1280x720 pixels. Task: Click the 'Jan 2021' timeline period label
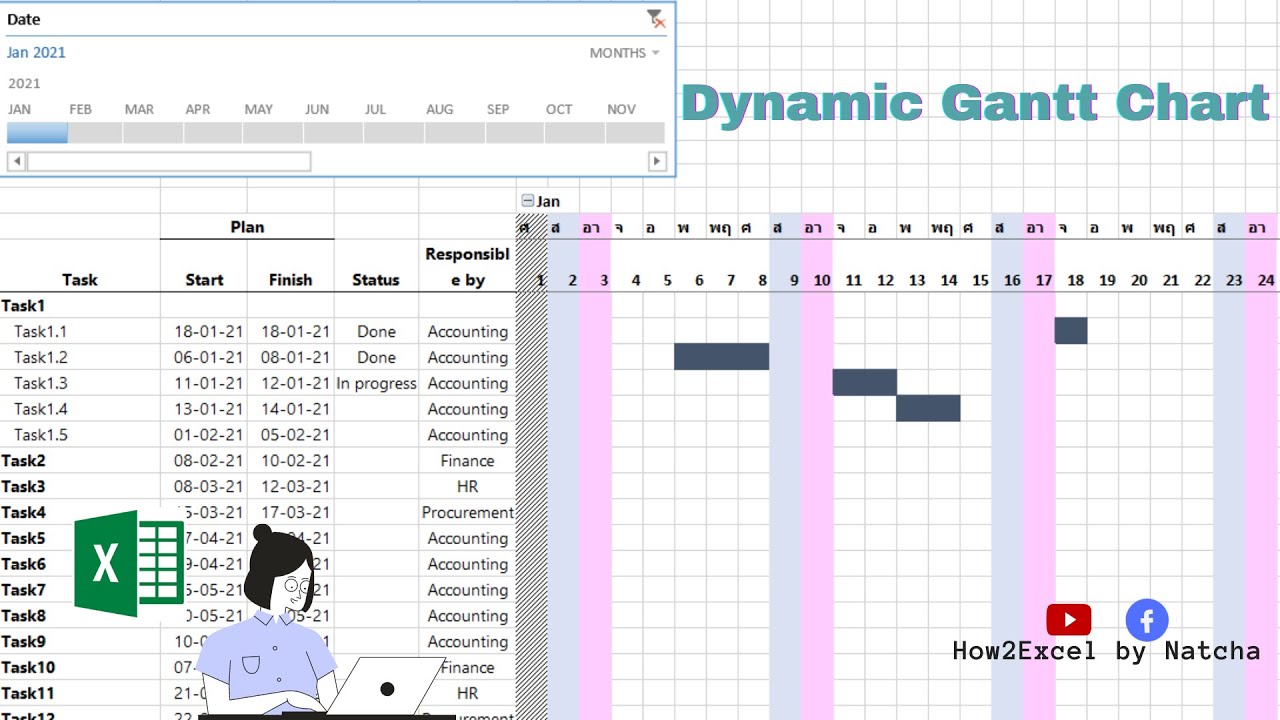click(36, 52)
